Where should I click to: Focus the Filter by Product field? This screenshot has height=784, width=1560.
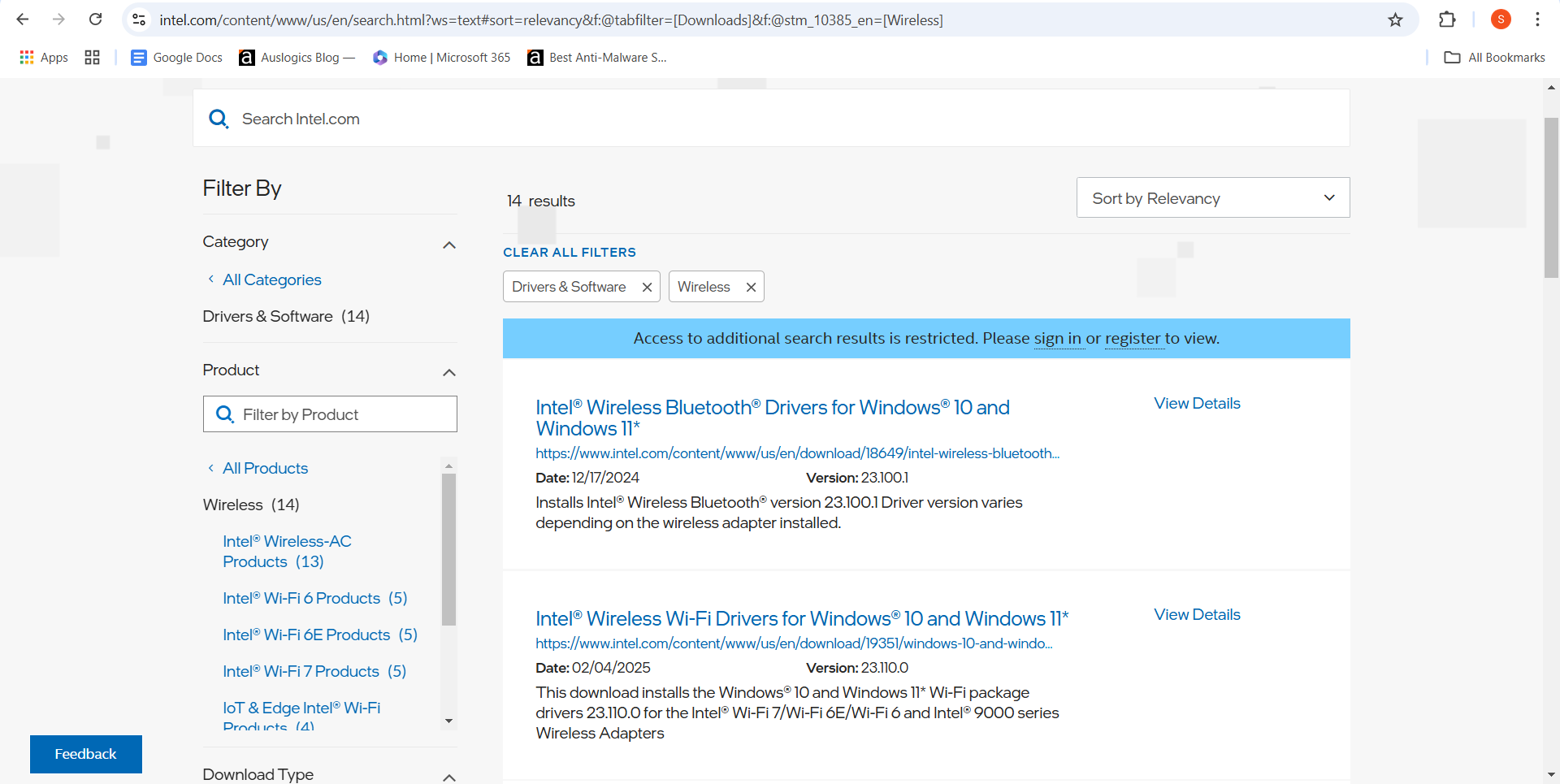(330, 414)
